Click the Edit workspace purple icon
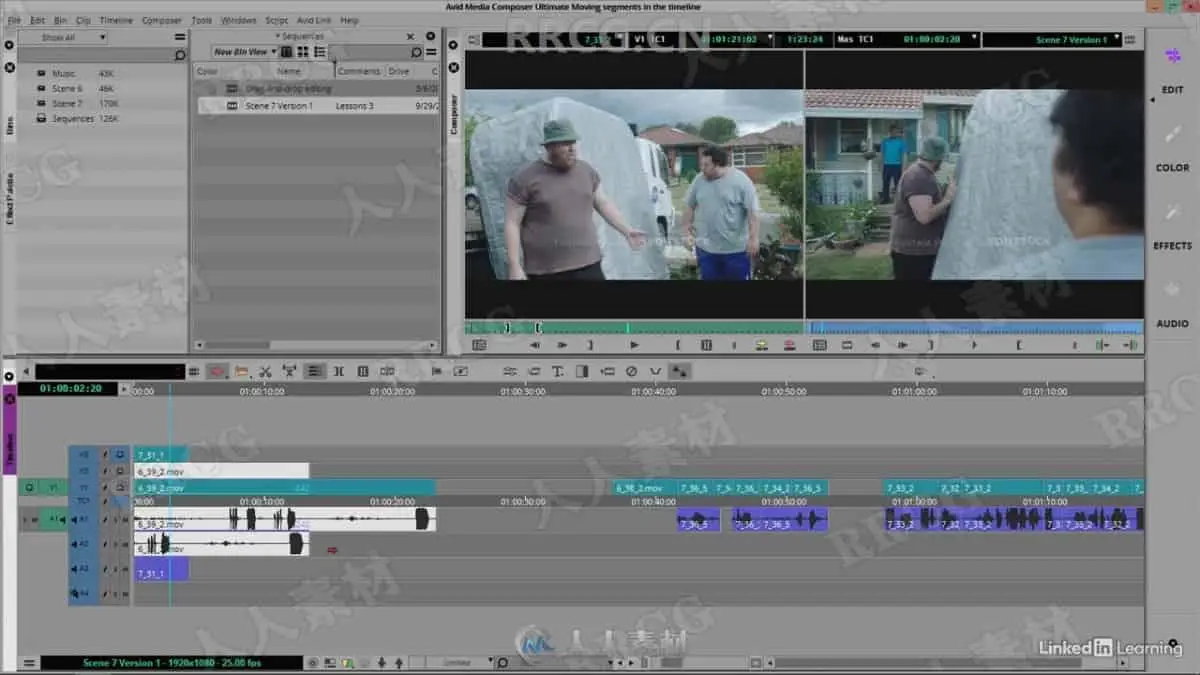 coord(1172,58)
